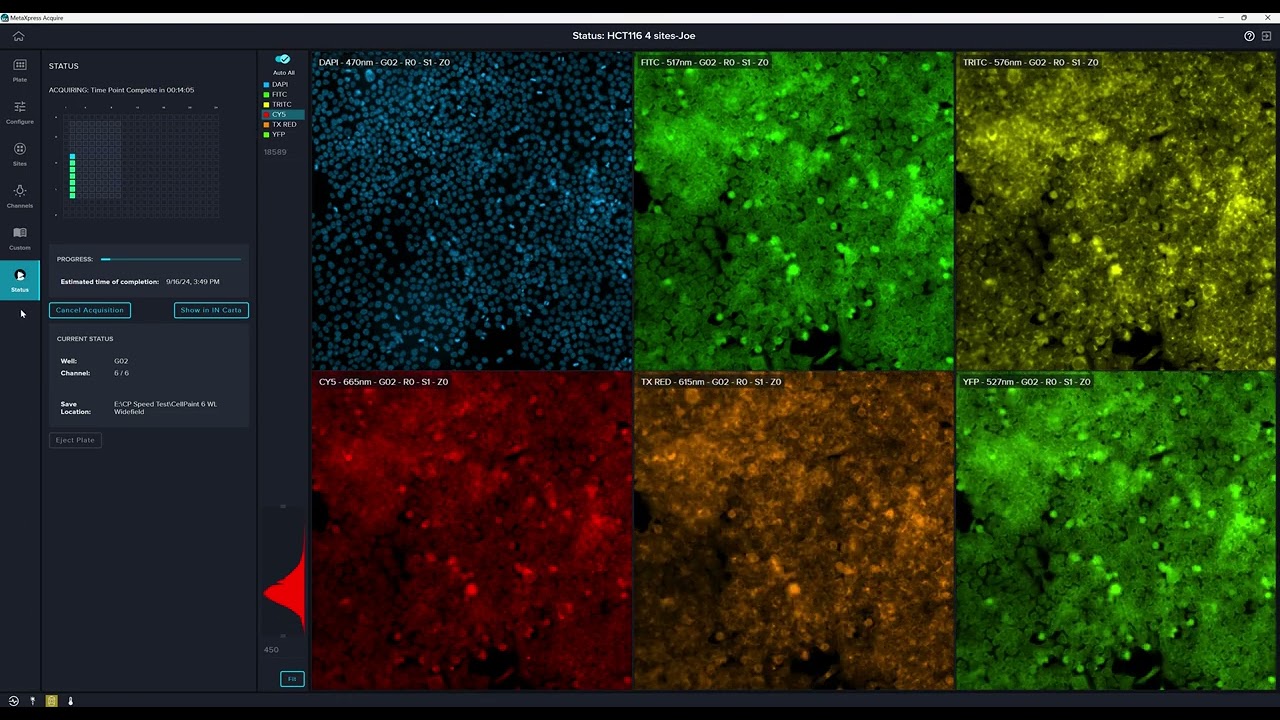Image resolution: width=1280 pixels, height=720 pixels.
Task: Toggle the Auto All switch
Action: pos(283,60)
